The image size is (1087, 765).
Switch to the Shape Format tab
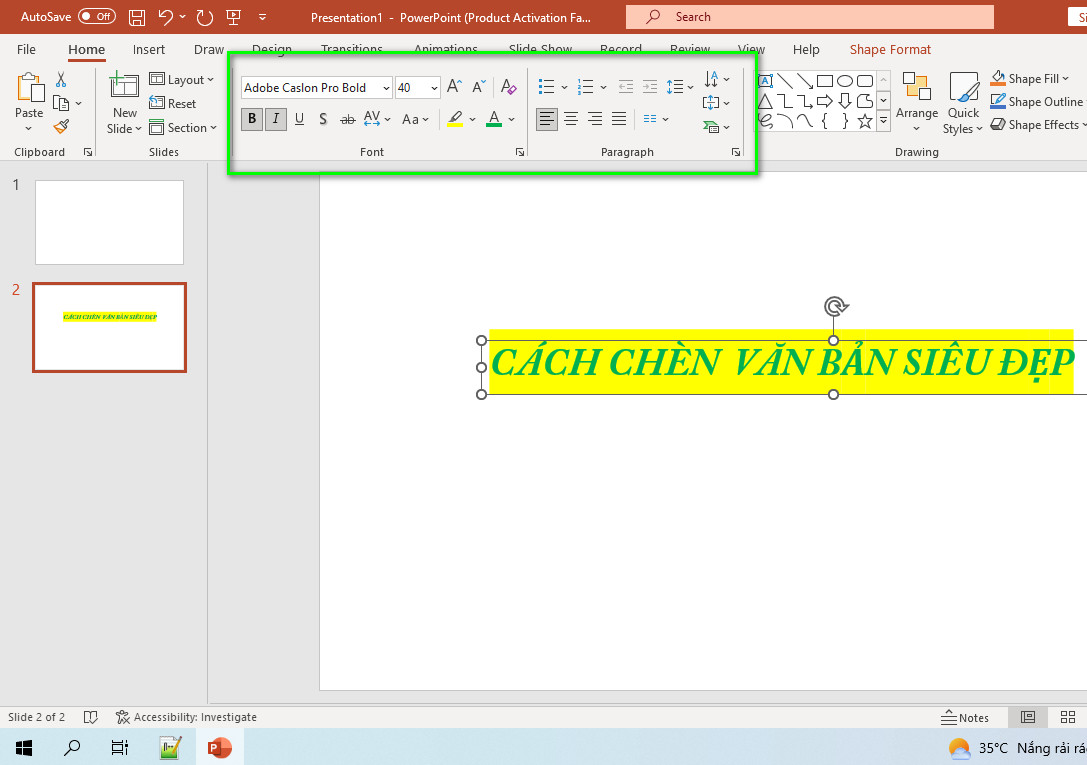point(890,49)
